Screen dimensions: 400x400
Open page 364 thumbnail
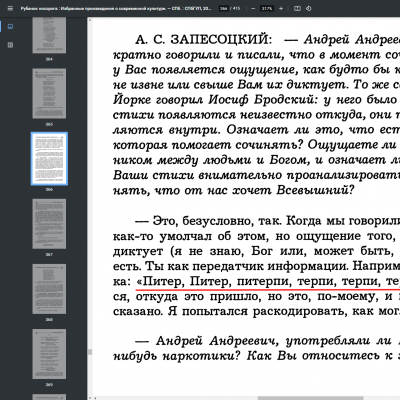[x=49, y=36]
